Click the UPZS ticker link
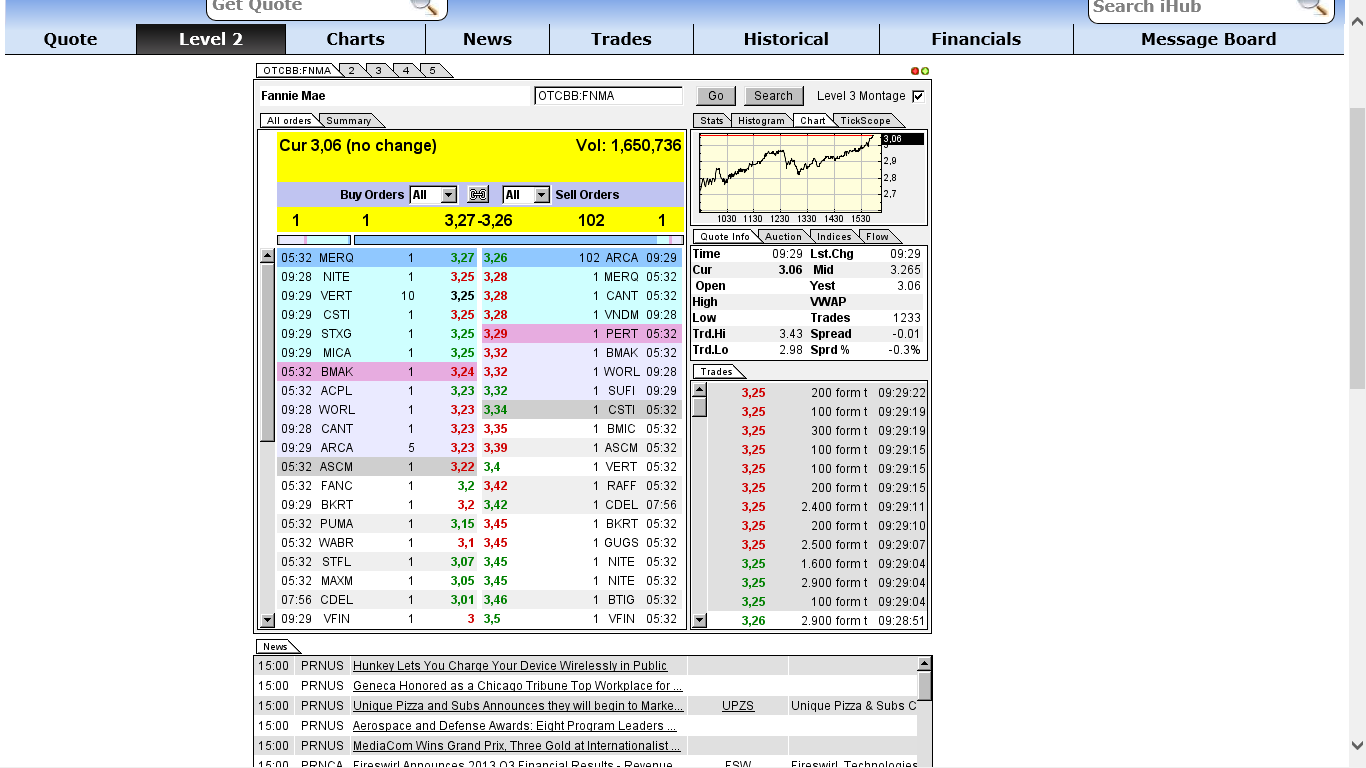The image size is (1366, 768). point(738,706)
